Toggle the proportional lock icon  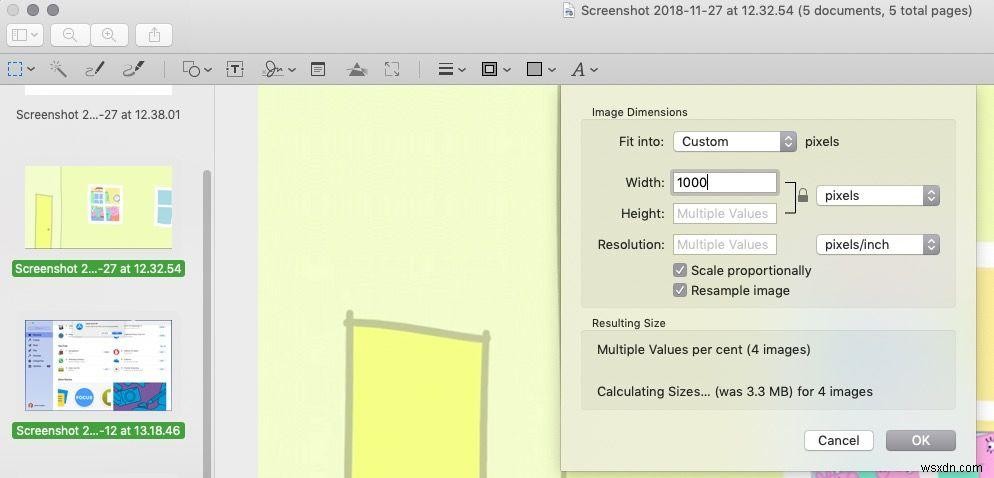pyautogui.click(x=803, y=195)
